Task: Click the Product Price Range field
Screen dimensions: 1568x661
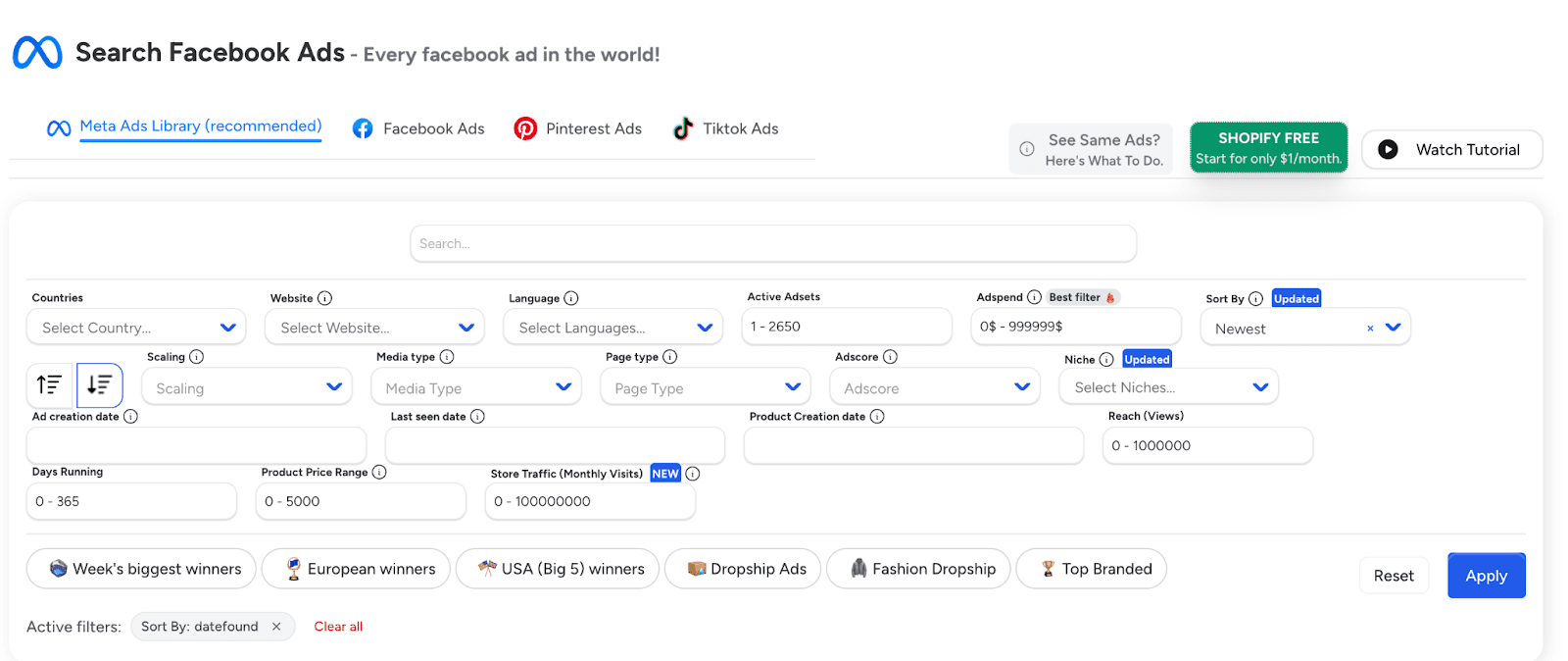Action: (x=361, y=501)
